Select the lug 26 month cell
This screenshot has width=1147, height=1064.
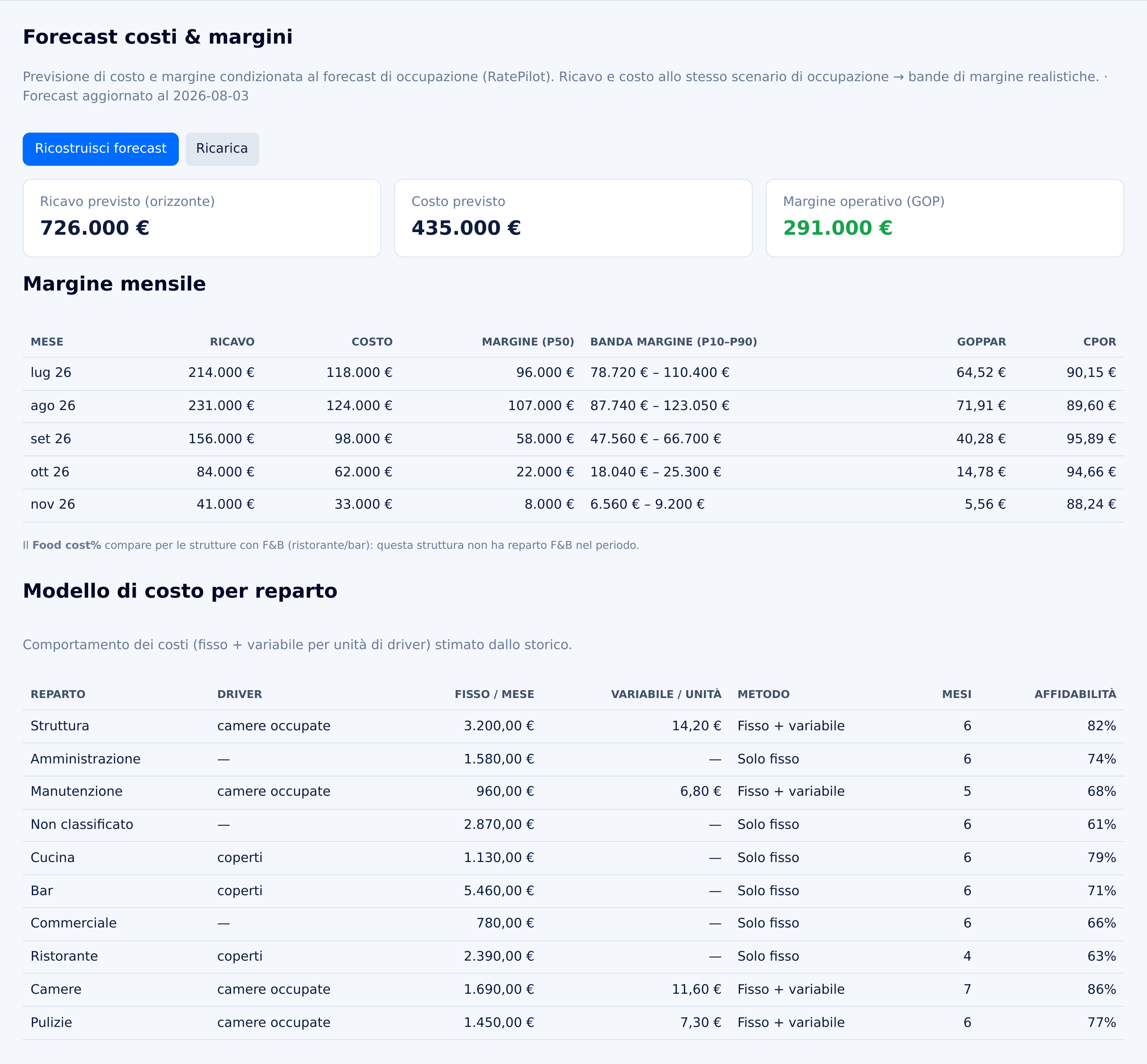pos(51,373)
